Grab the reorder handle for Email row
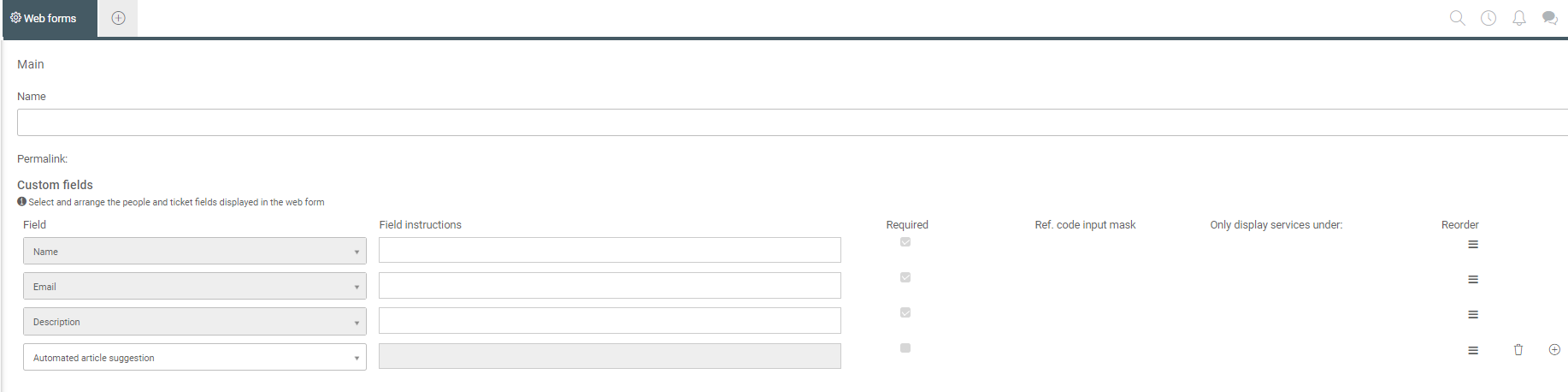1568x392 pixels. point(1473,280)
